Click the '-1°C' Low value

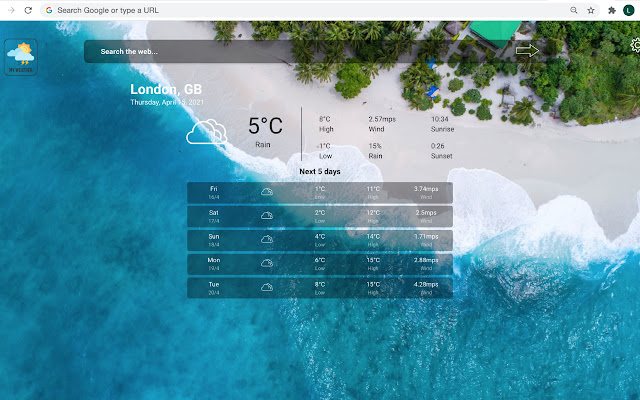click(324, 146)
